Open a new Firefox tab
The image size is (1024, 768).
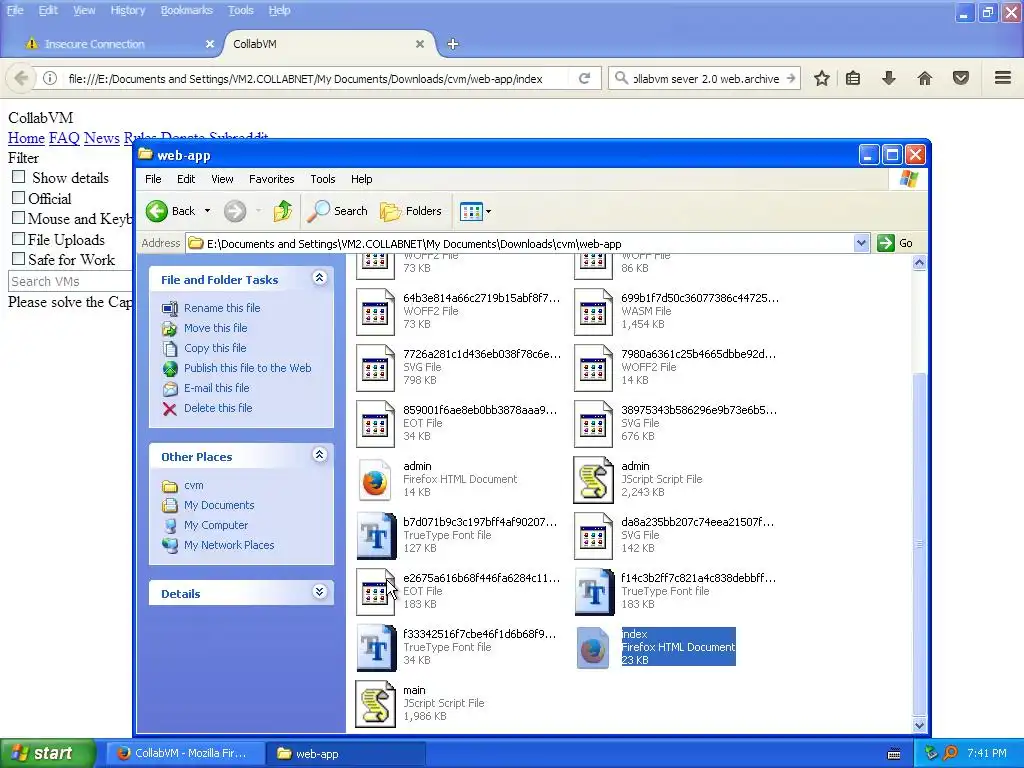click(453, 44)
